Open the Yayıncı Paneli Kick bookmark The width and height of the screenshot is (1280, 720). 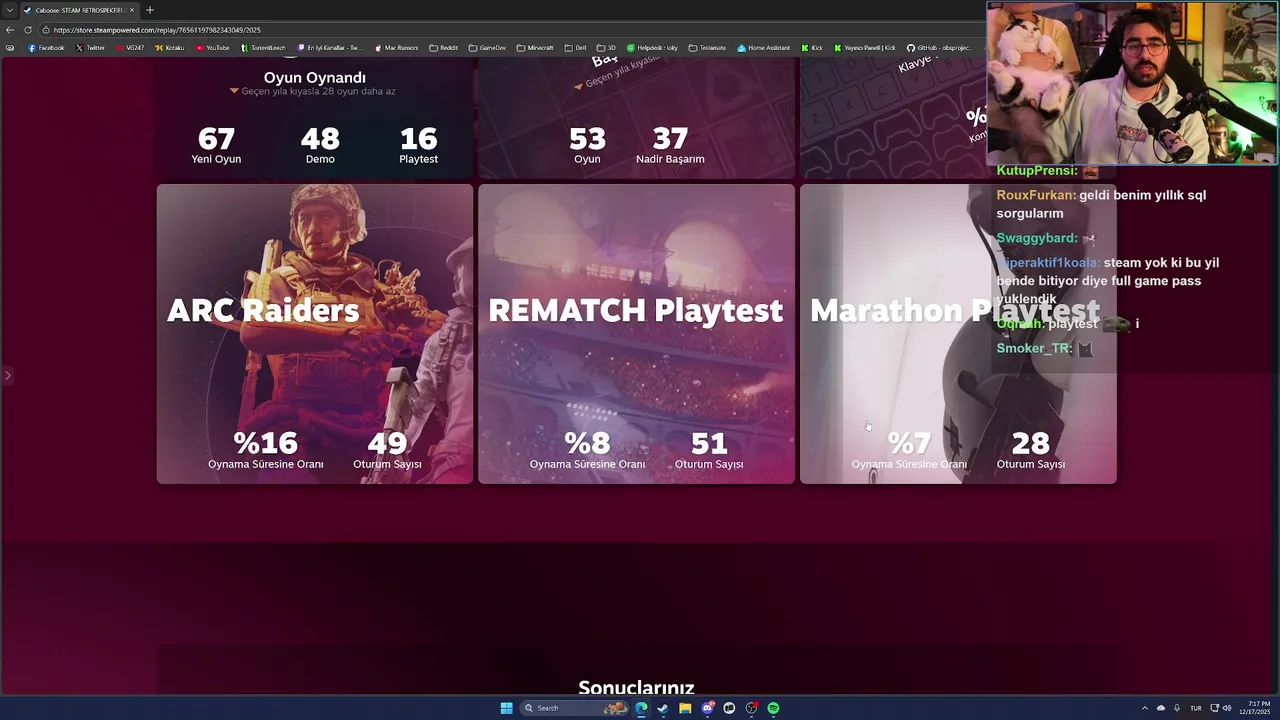[865, 48]
